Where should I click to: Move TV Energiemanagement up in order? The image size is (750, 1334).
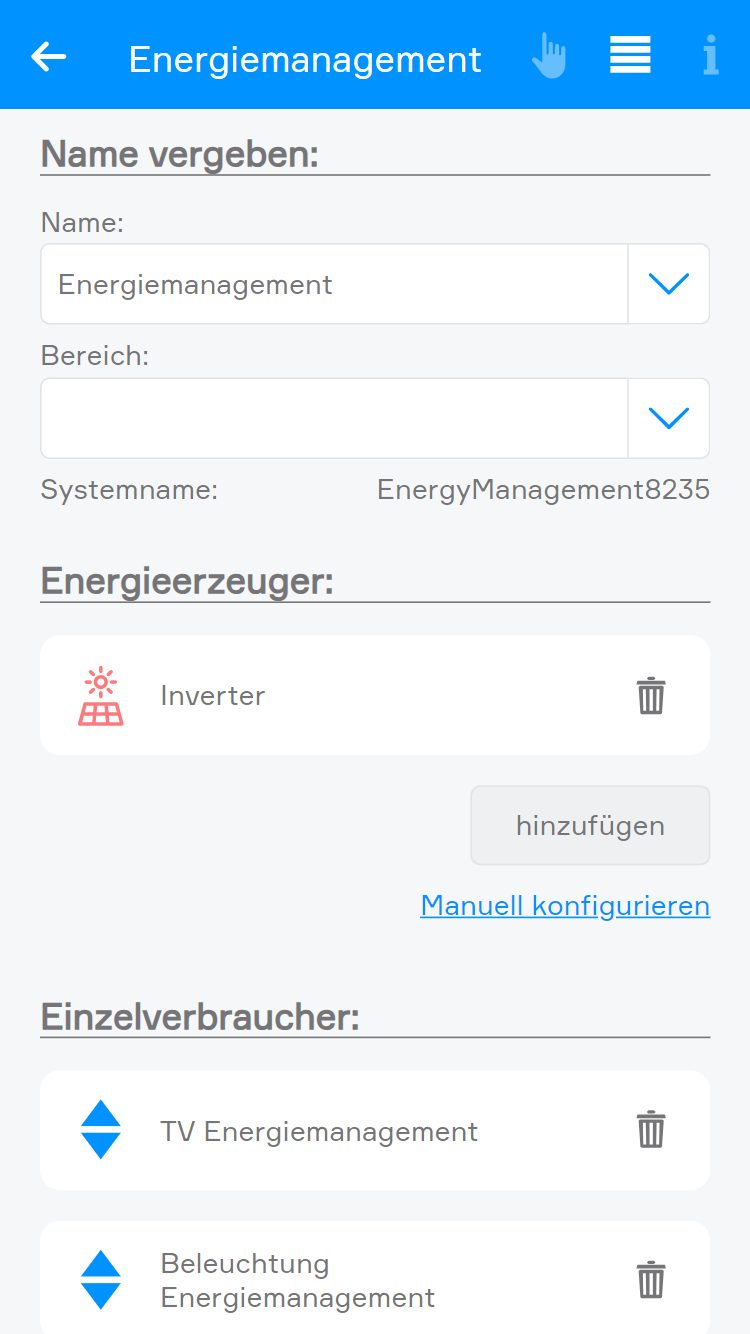[100, 1114]
